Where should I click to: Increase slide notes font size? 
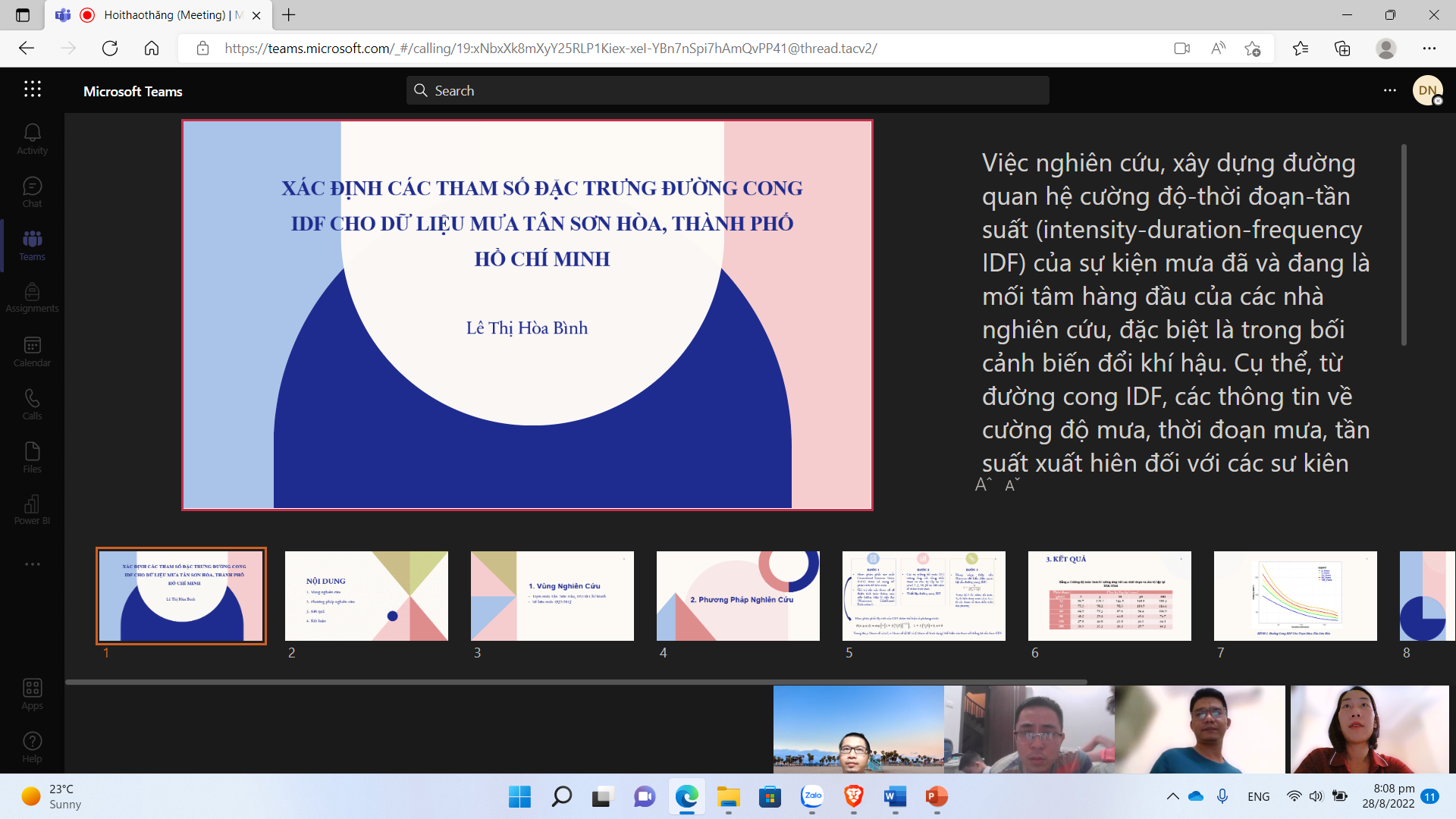(983, 485)
